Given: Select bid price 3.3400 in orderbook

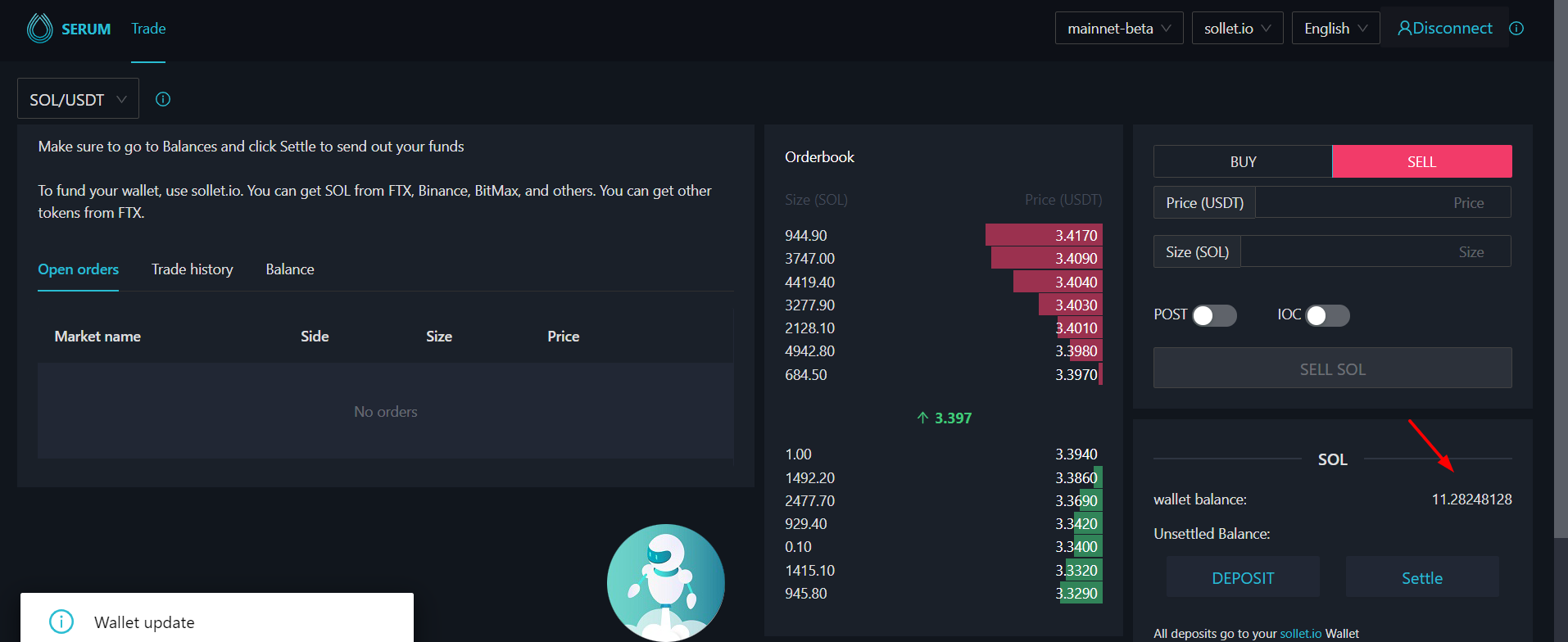Looking at the screenshot, I should tap(1076, 546).
